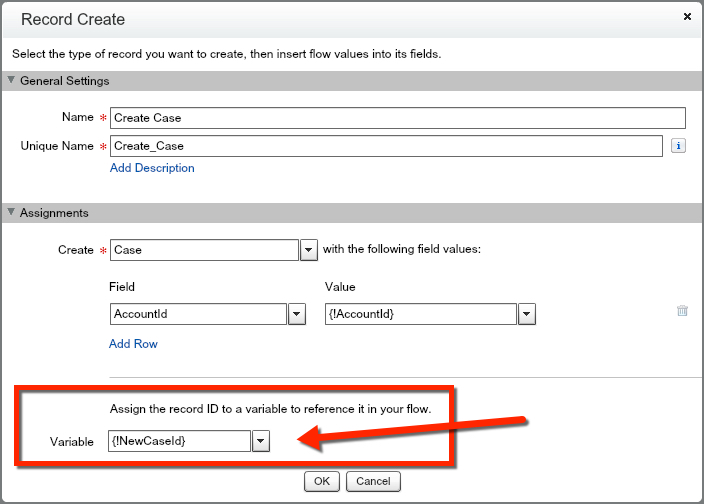
Task: Delete the AccountId row with trash icon
Action: point(682,311)
